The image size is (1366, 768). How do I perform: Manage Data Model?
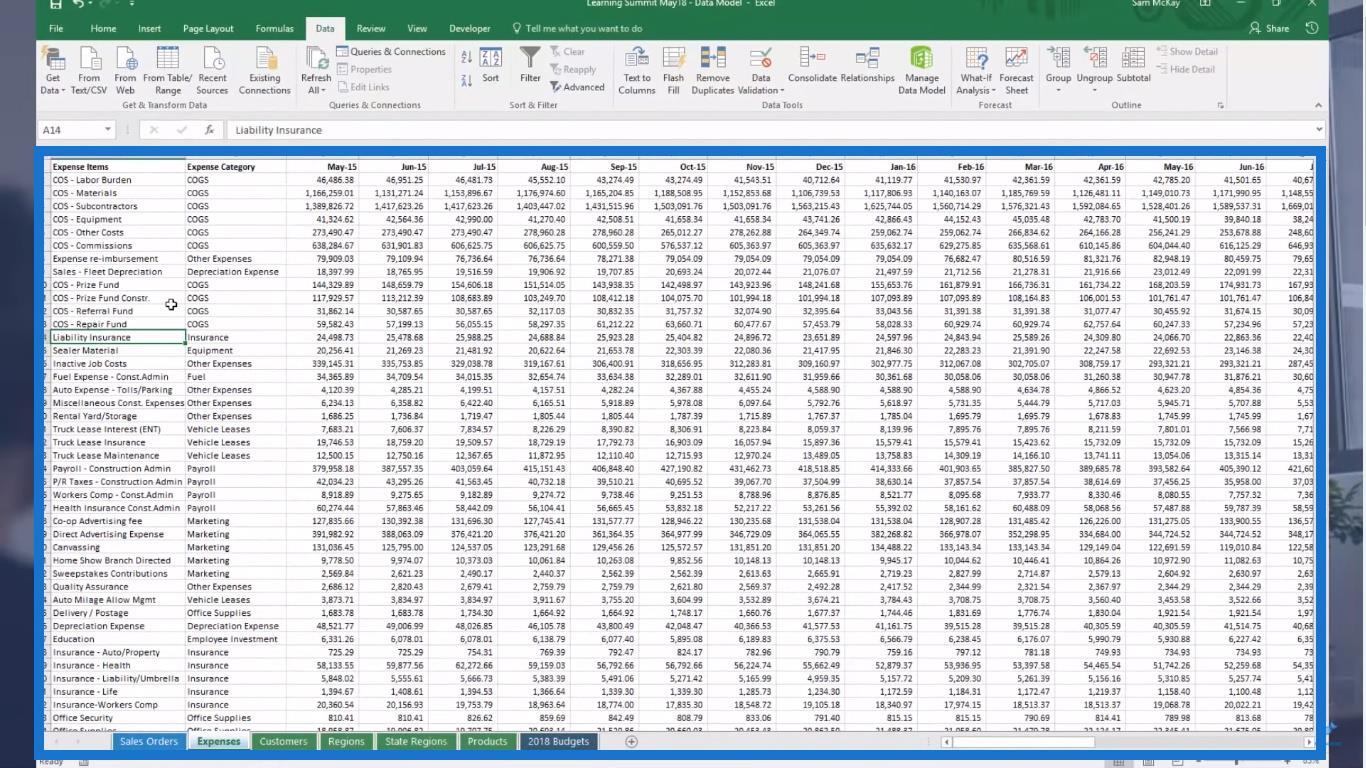coord(921,70)
